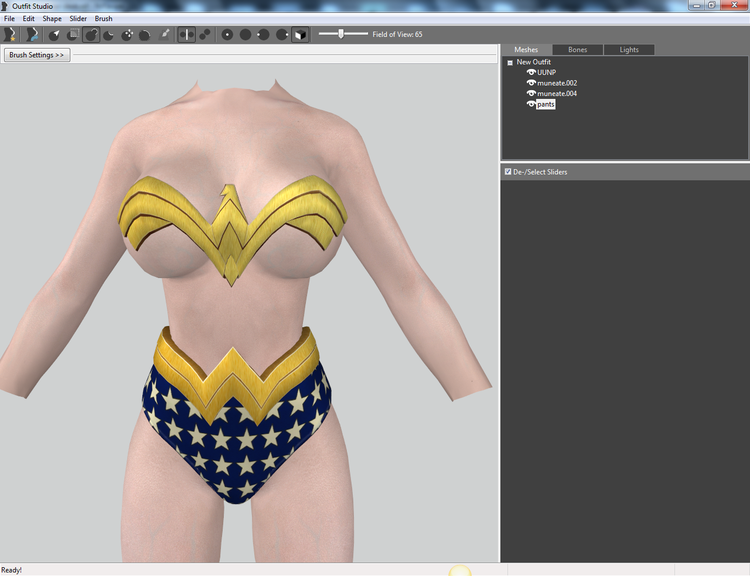Click the Field of View: 65 label
This screenshot has width=750, height=576.
397,34
